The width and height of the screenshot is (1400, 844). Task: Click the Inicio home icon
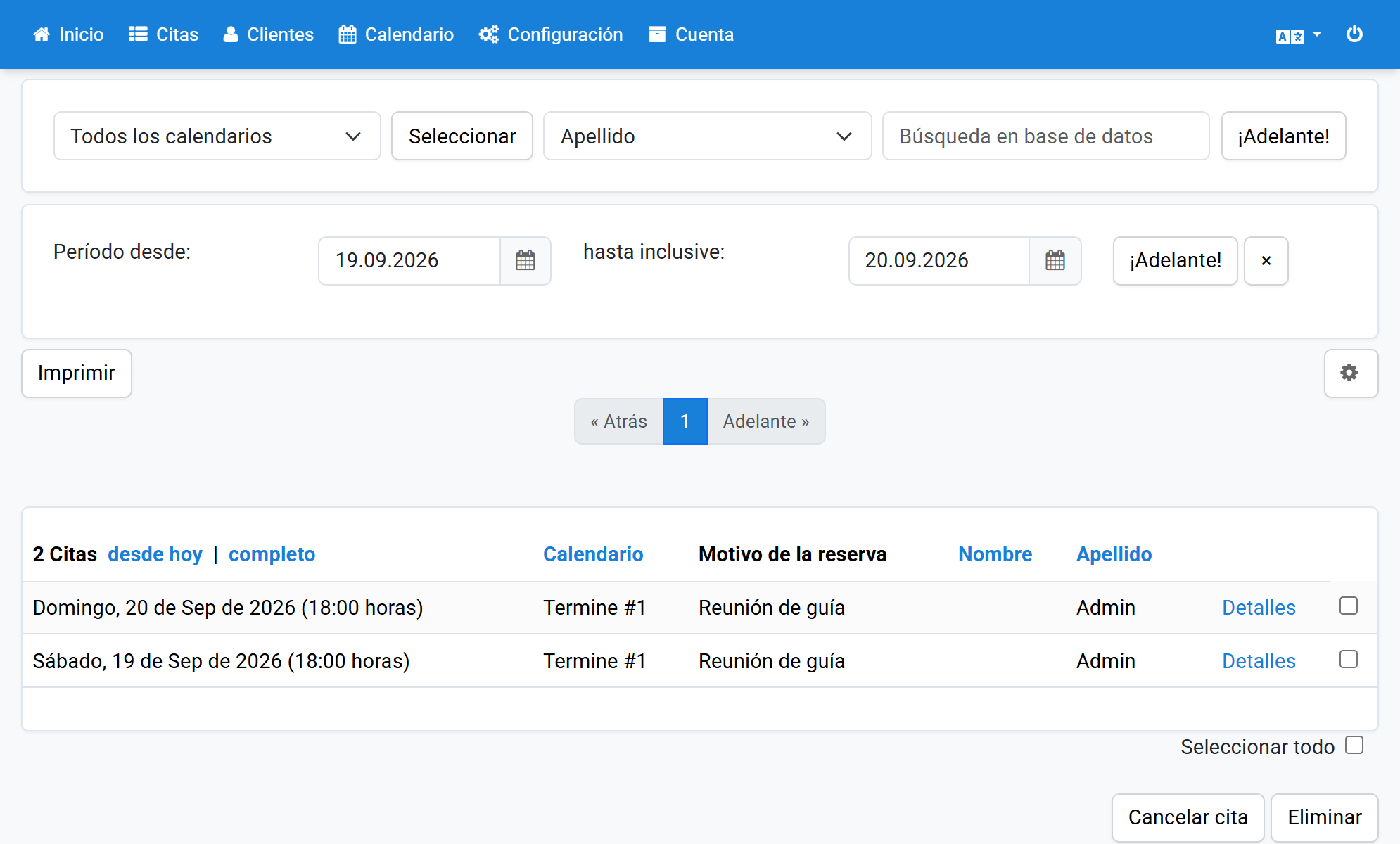click(x=42, y=34)
